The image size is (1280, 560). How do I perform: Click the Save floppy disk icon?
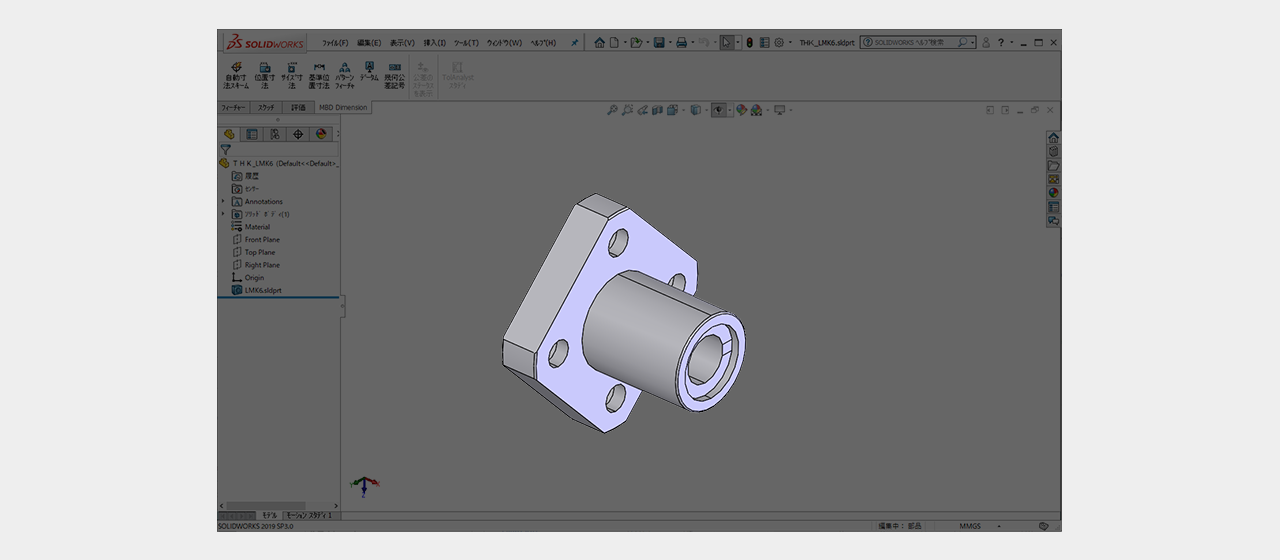(659, 43)
